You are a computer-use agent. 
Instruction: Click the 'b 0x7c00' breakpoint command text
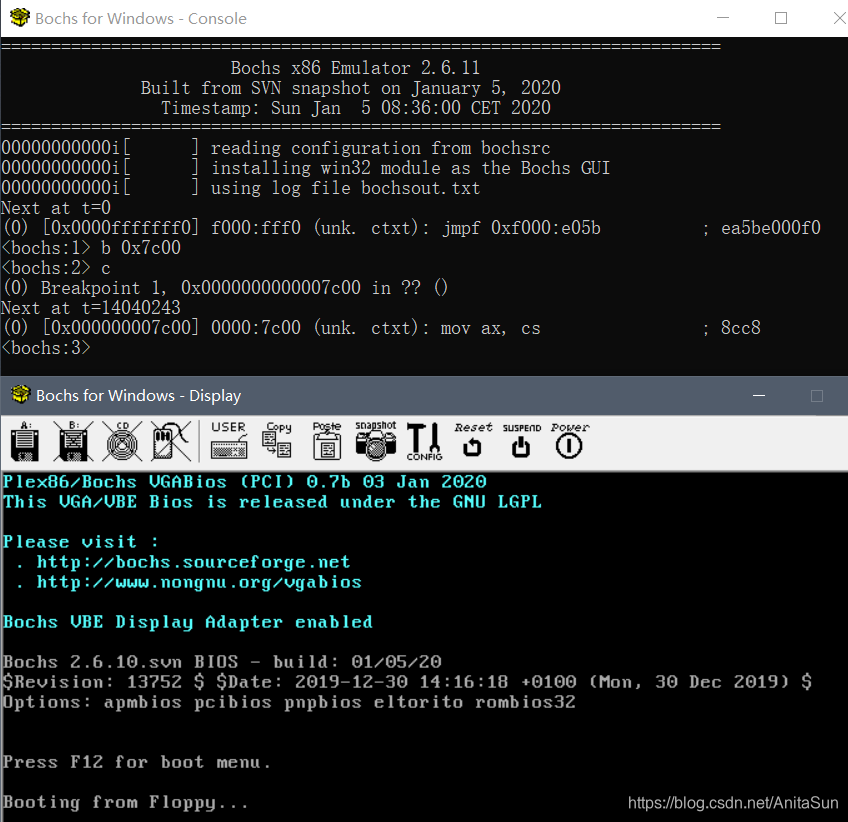141,248
